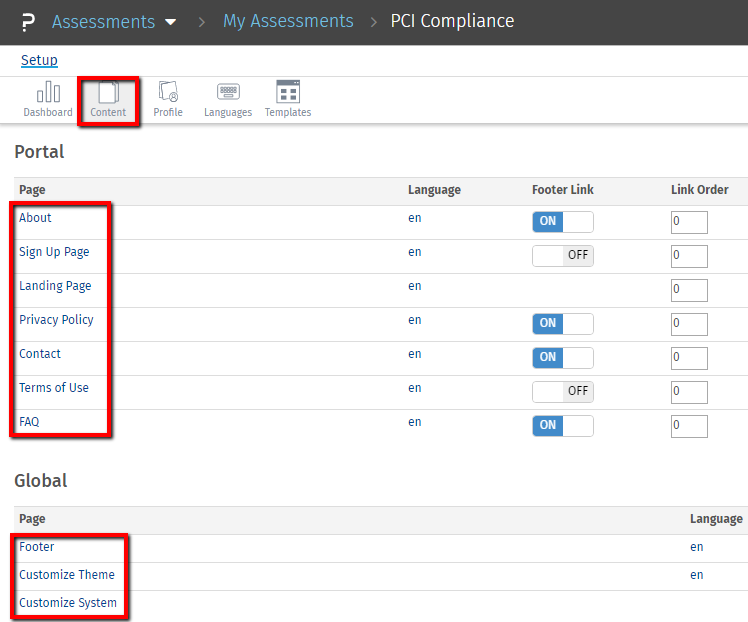
Task: Open the Templates icon
Action: (288, 92)
